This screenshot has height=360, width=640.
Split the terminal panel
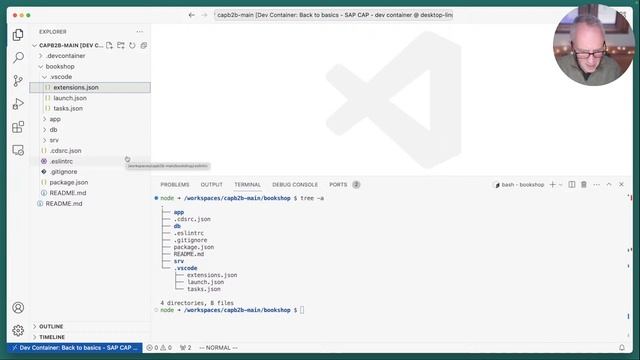pos(572,184)
